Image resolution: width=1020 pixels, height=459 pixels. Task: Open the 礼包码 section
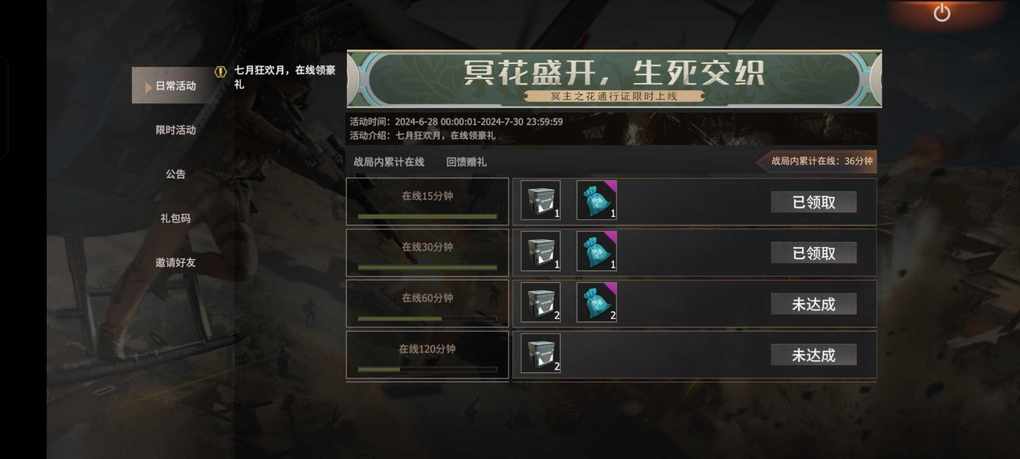[175, 218]
